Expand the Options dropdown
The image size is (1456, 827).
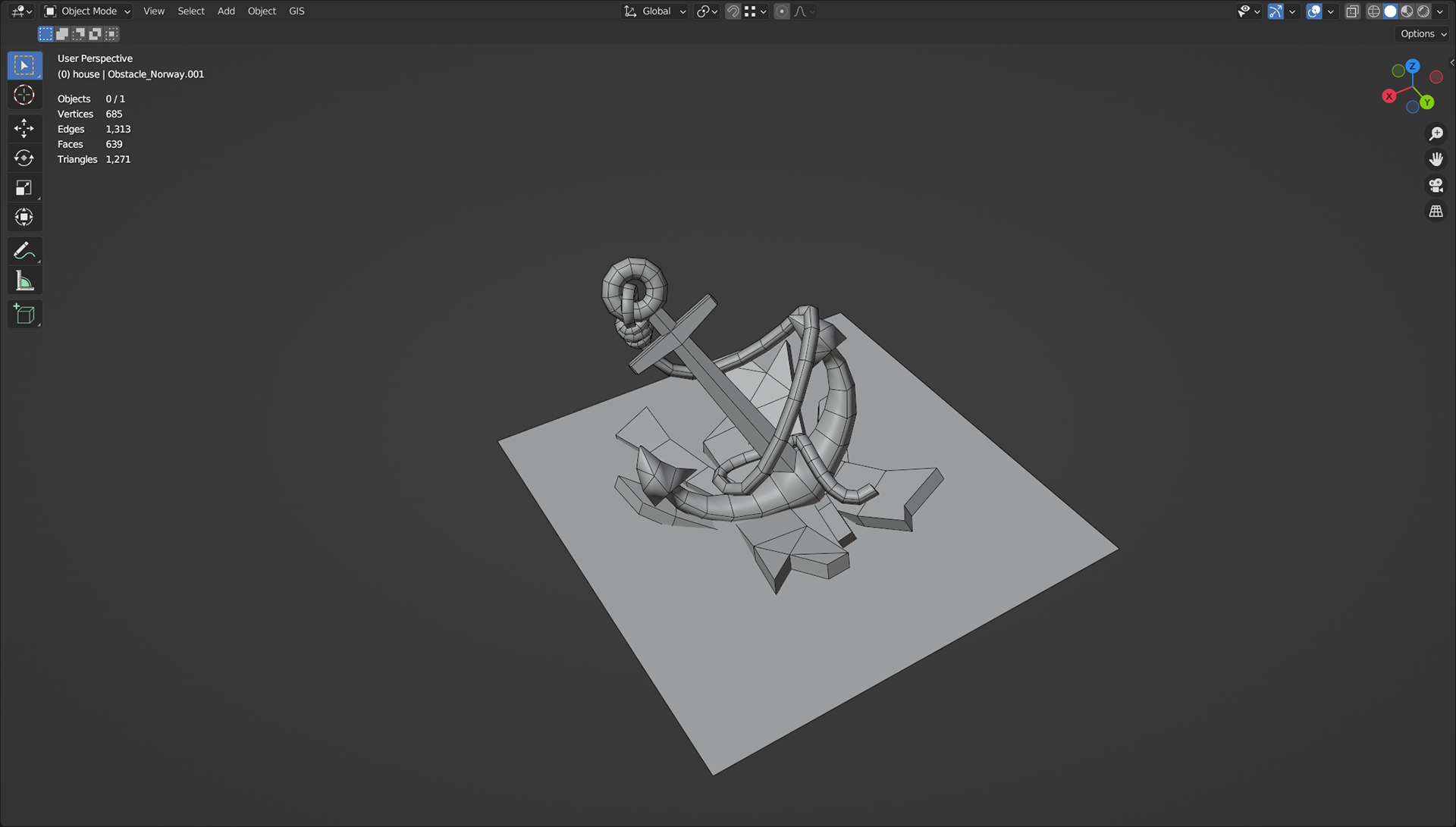click(x=1423, y=34)
